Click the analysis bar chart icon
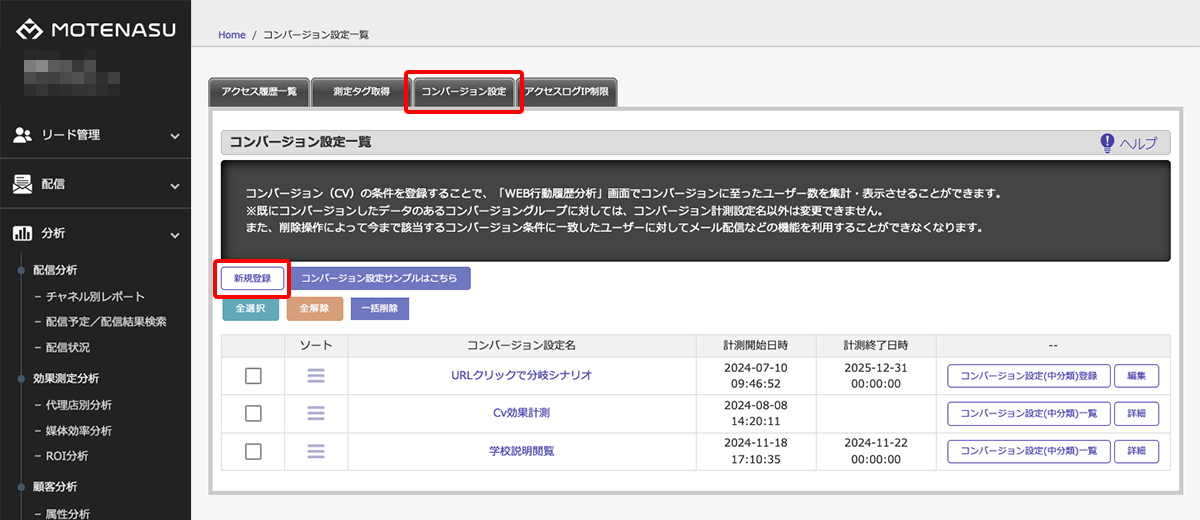 [x=22, y=234]
